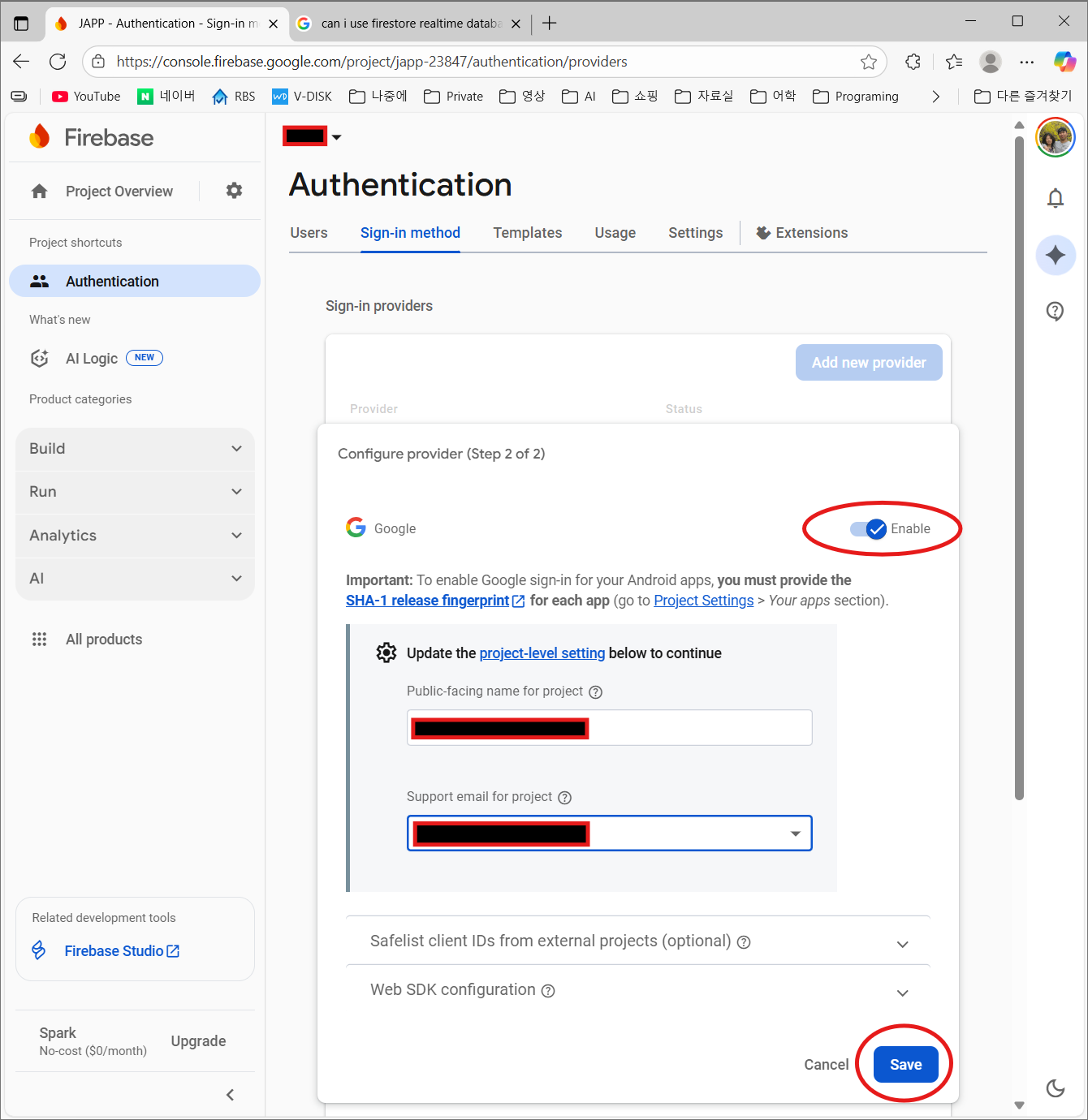Go back in the browser
The height and width of the screenshot is (1120, 1088).
pos(21,62)
